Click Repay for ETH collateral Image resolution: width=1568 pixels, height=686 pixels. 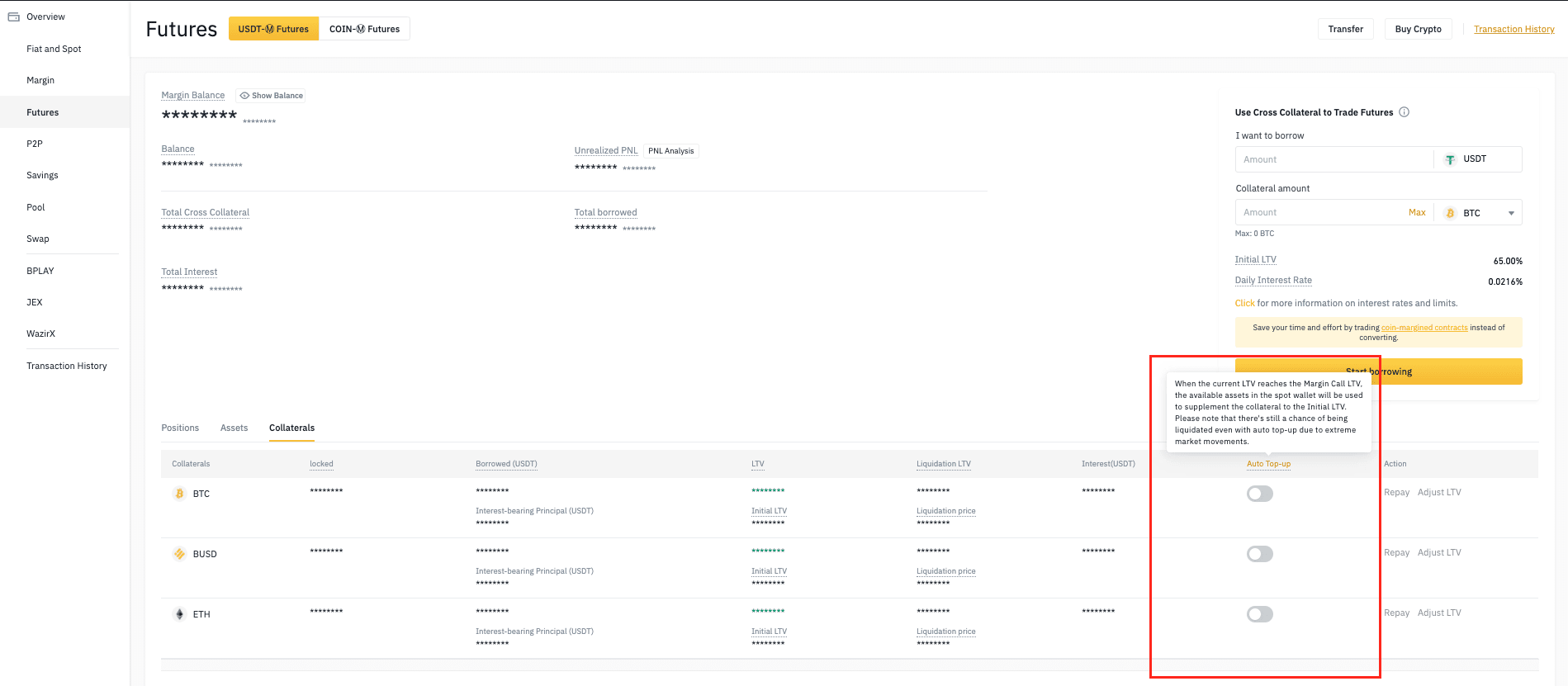tap(1396, 613)
